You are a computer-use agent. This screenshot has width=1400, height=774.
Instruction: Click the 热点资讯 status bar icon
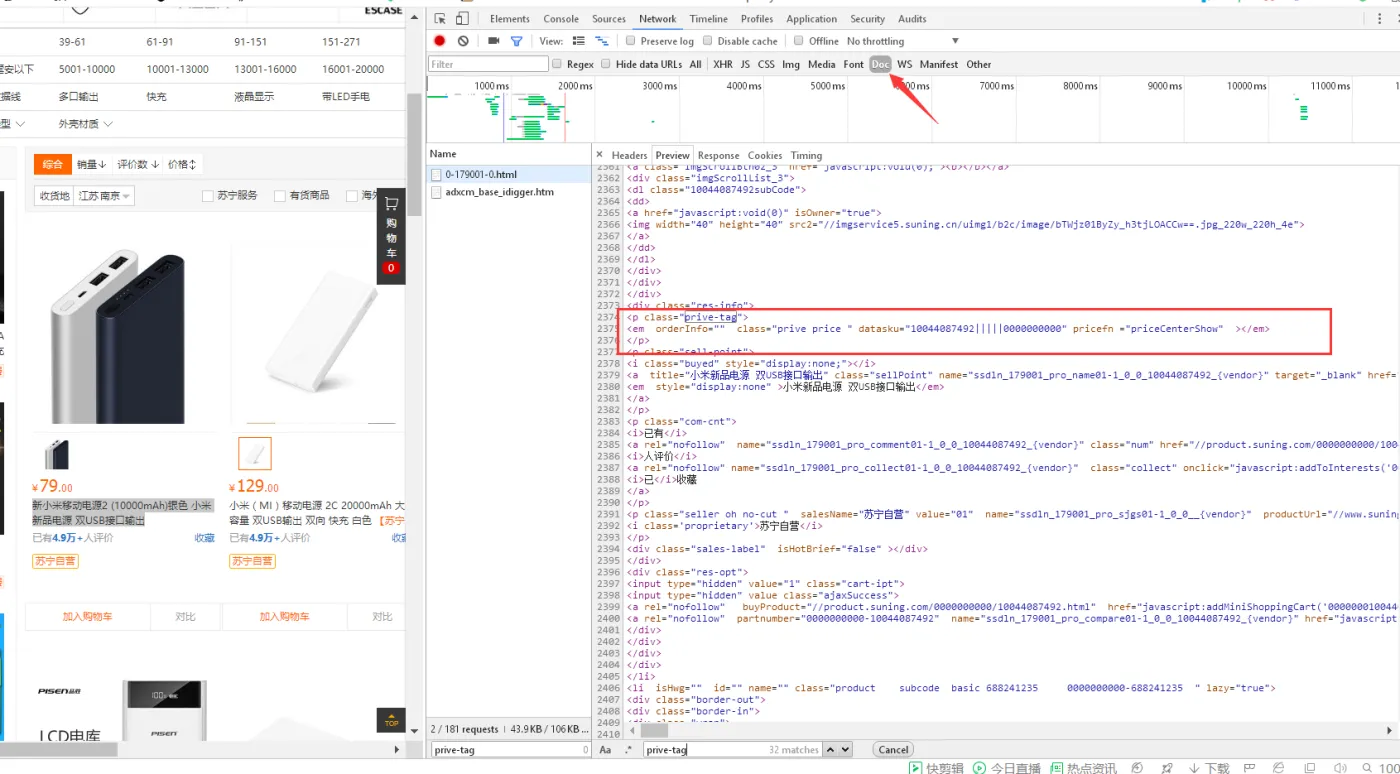pyautogui.click(x=1084, y=768)
